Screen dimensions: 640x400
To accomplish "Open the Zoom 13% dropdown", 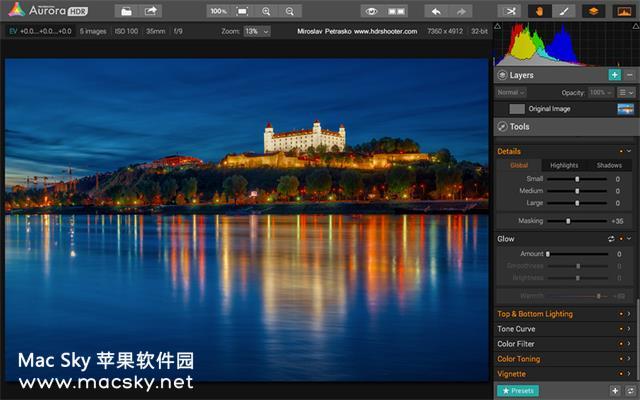I will [x=257, y=31].
